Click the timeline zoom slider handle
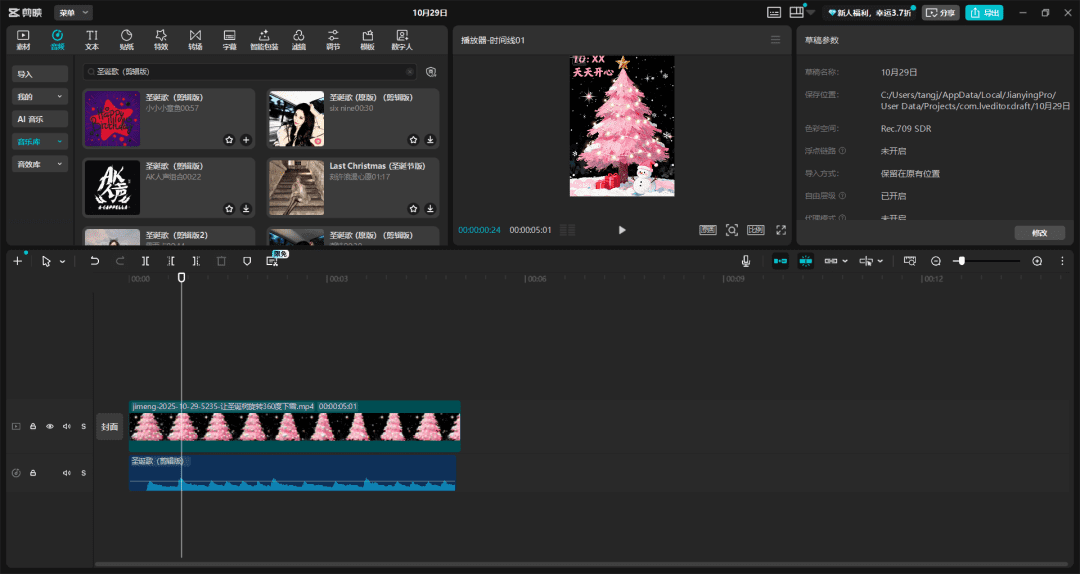 pos(961,261)
